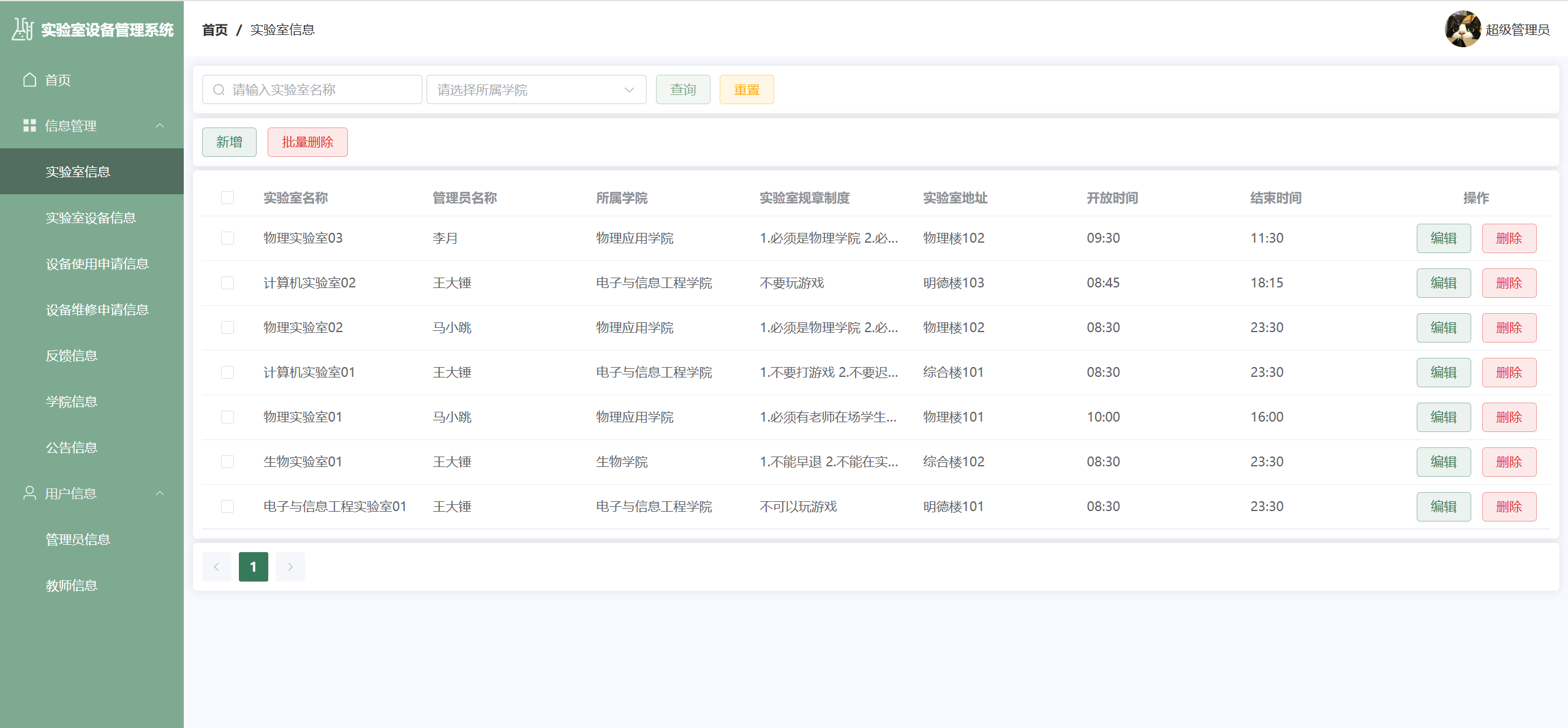The width and height of the screenshot is (1568, 728).
Task: Check the 物理实验室03 row checkbox
Action: pyautogui.click(x=228, y=238)
